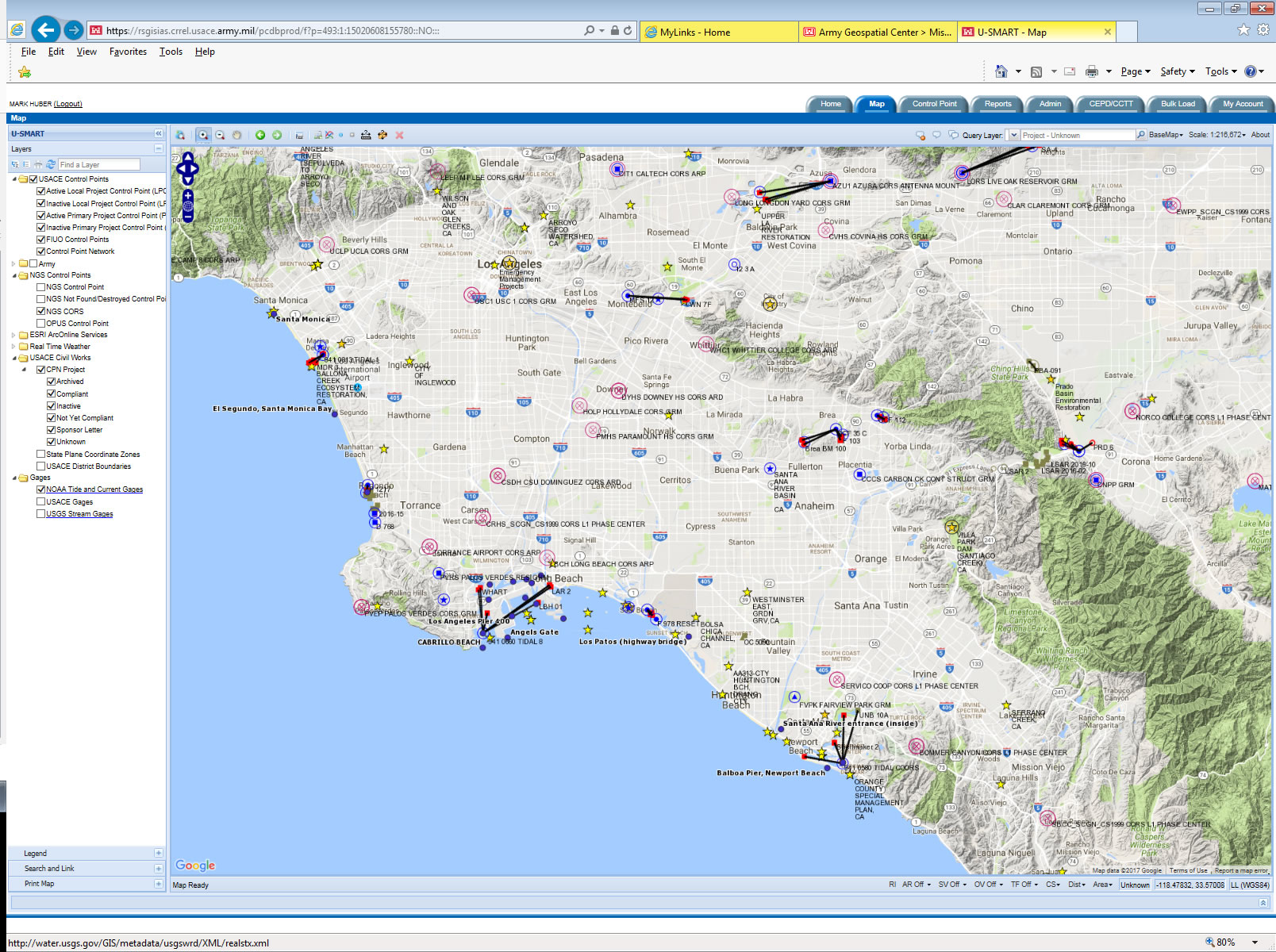Click the About link on map toolbar
The height and width of the screenshot is (952, 1276).
pyautogui.click(x=1260, y=135)
